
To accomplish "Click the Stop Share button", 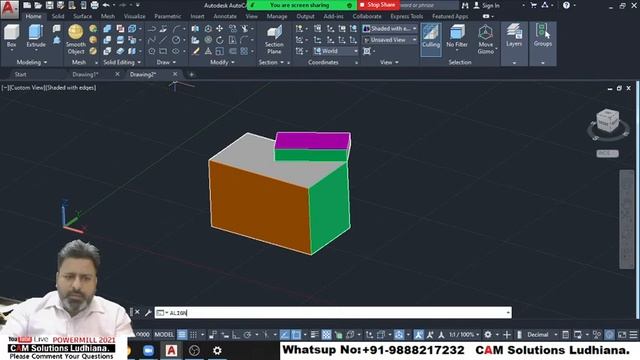I will pyautogui.click(x=378, y=5).
